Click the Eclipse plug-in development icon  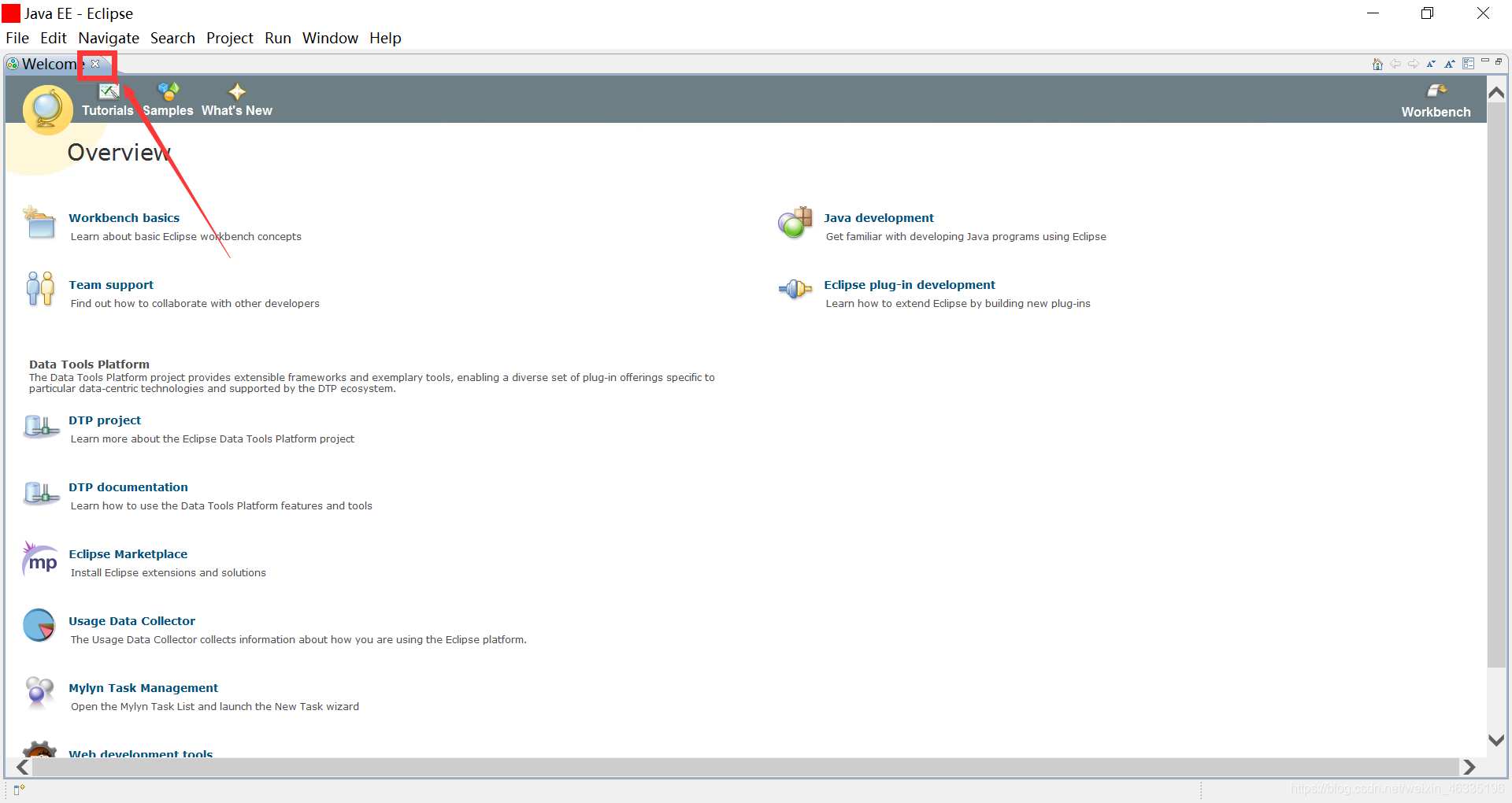(795, 290)
